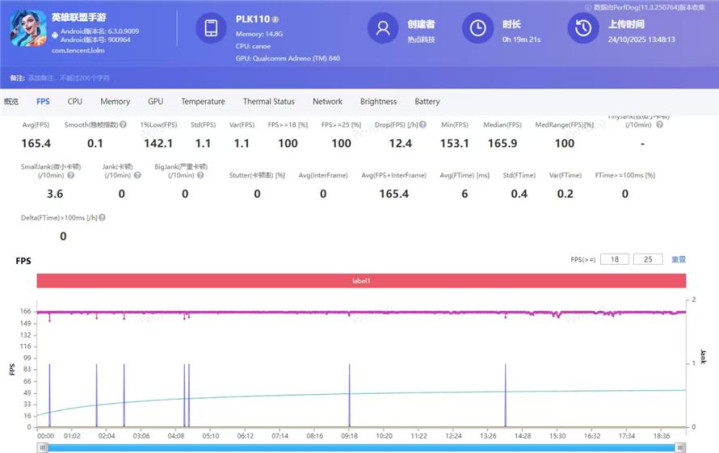The height and width of the screenshot is (453, 719).
Task: Click the reset link next to FPS thresholds
Action: (x=678, y=259)
